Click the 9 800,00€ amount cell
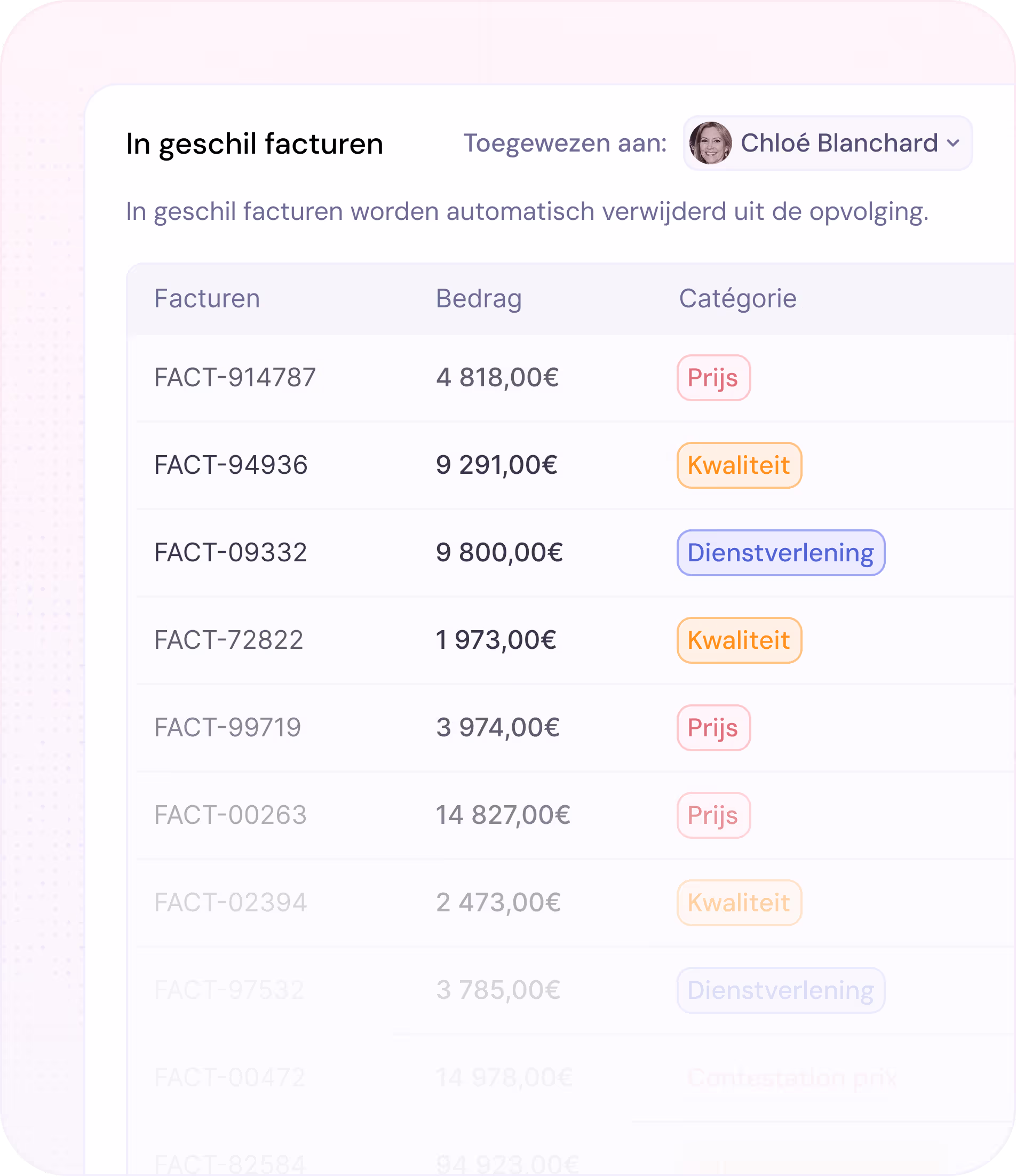1016x1176 pixels. (x=499, y=552)
